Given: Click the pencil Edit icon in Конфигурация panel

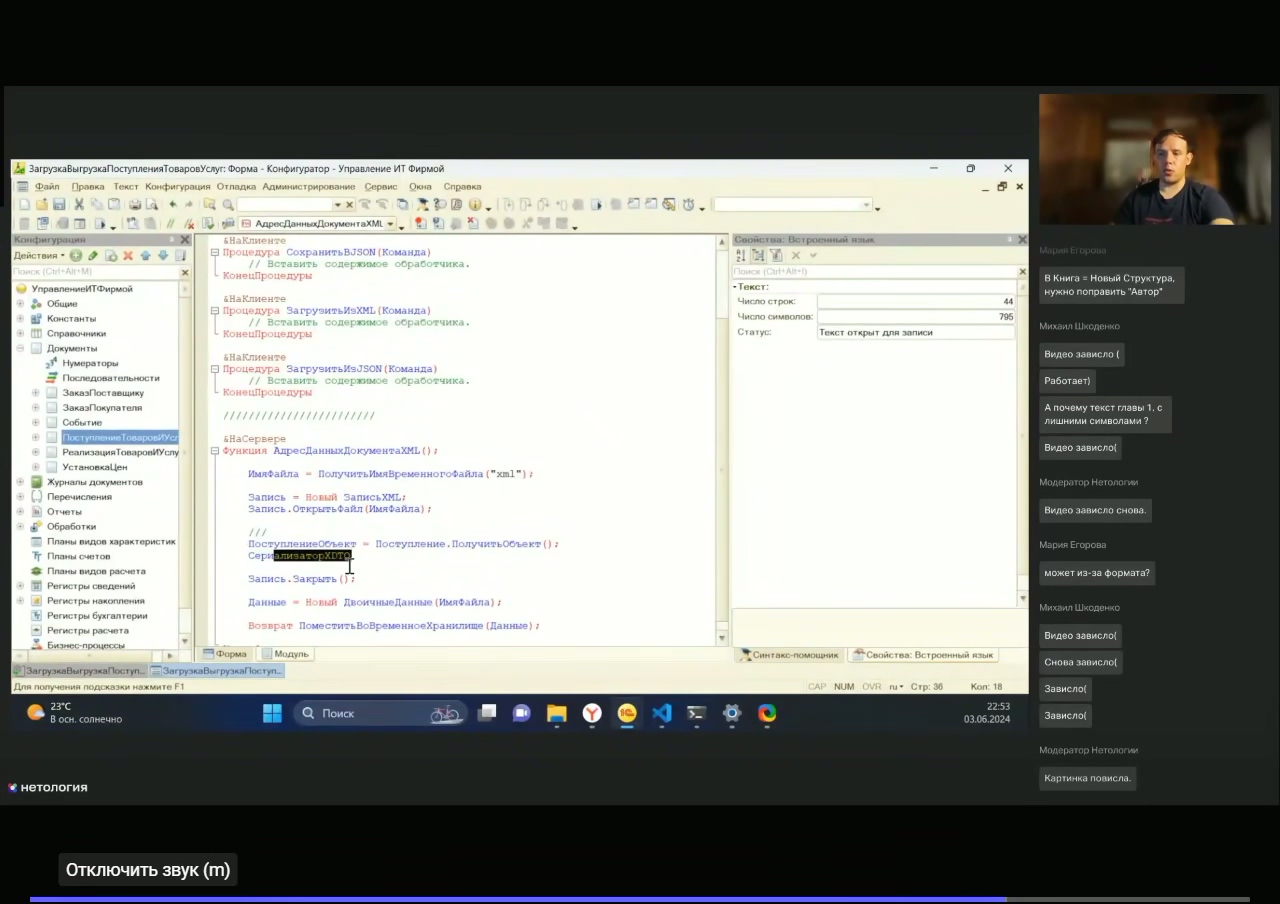Looking at the screenshot, I should tap(93, 256).
